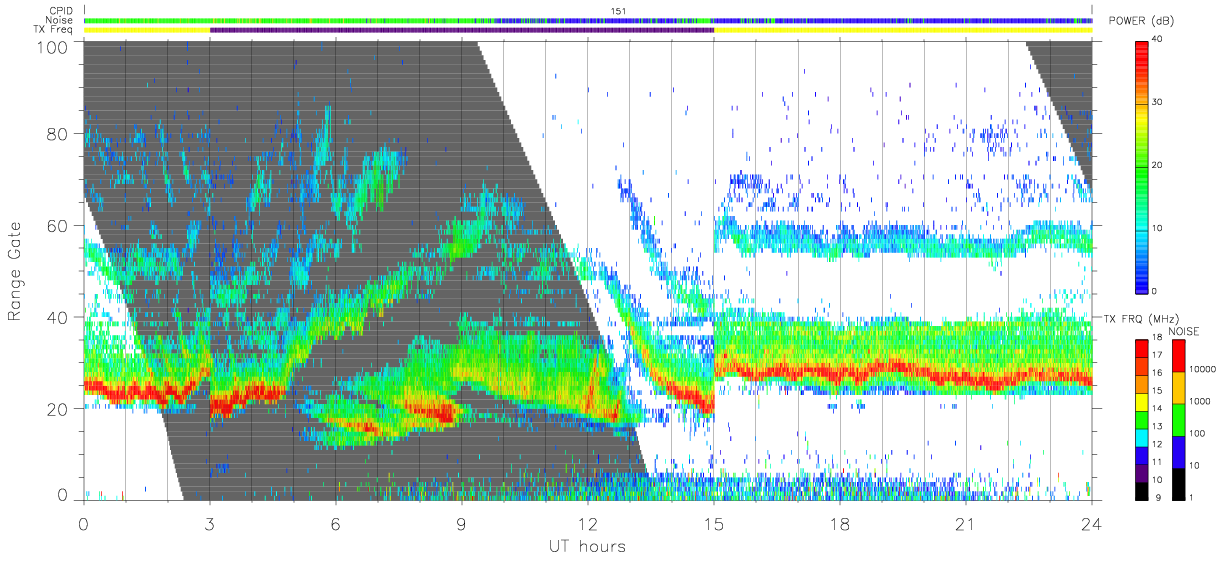Image resolution: width=1228 pixels, height=567 pixels.
Task: Click the y-axis tick label "60"
Action: pos(57,225)
